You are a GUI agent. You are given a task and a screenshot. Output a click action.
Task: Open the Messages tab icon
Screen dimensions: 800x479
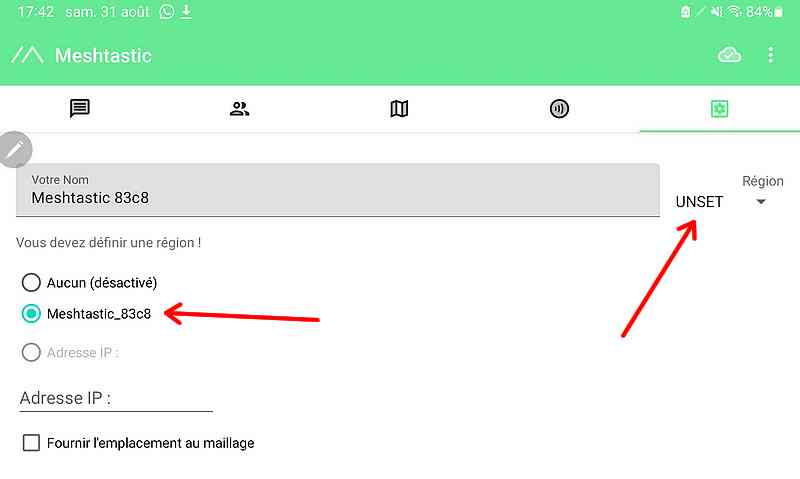coord(80,108)
